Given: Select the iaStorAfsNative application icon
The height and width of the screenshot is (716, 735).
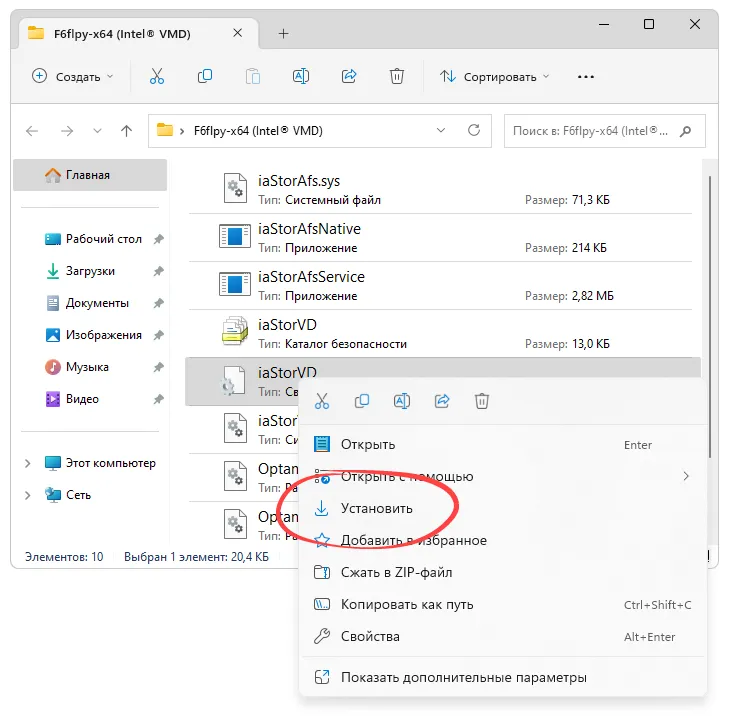Looking at the screenshot, I should pyautogui.click(x=235, y=236).
